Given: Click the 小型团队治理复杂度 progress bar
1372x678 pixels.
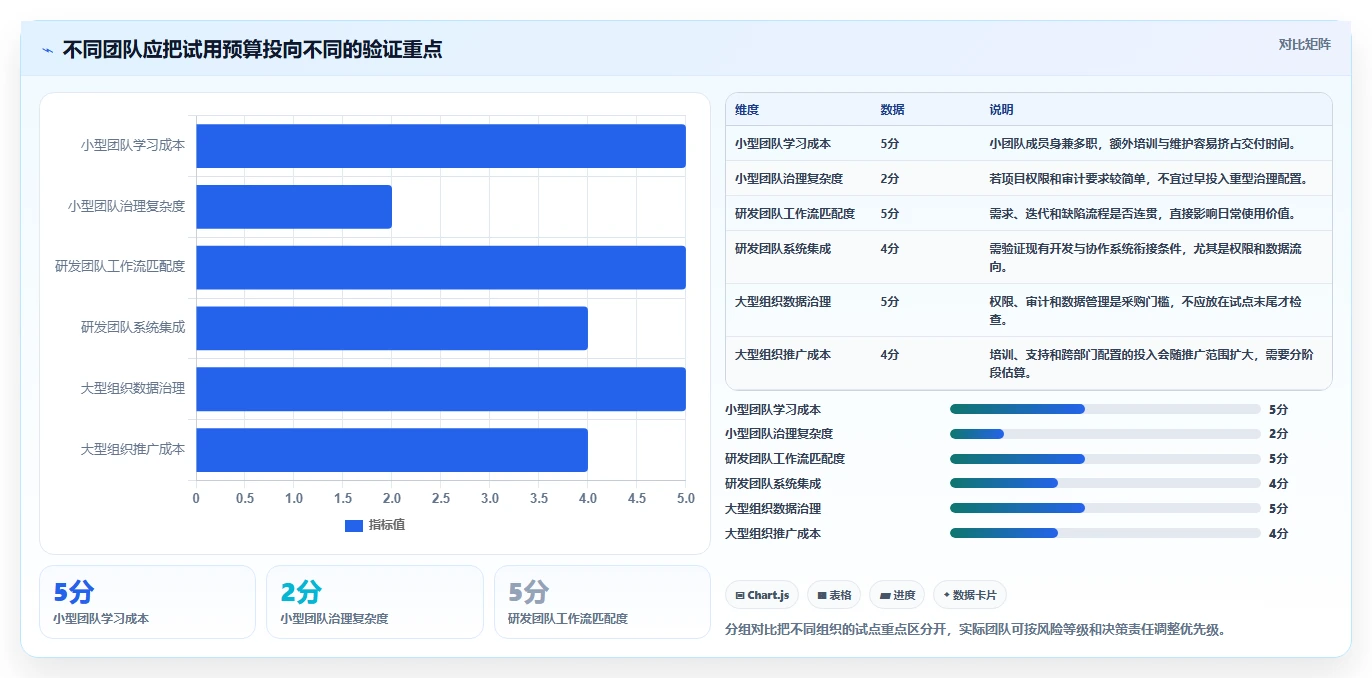Looking at the screenshot, I should [x=1105, y=434].
